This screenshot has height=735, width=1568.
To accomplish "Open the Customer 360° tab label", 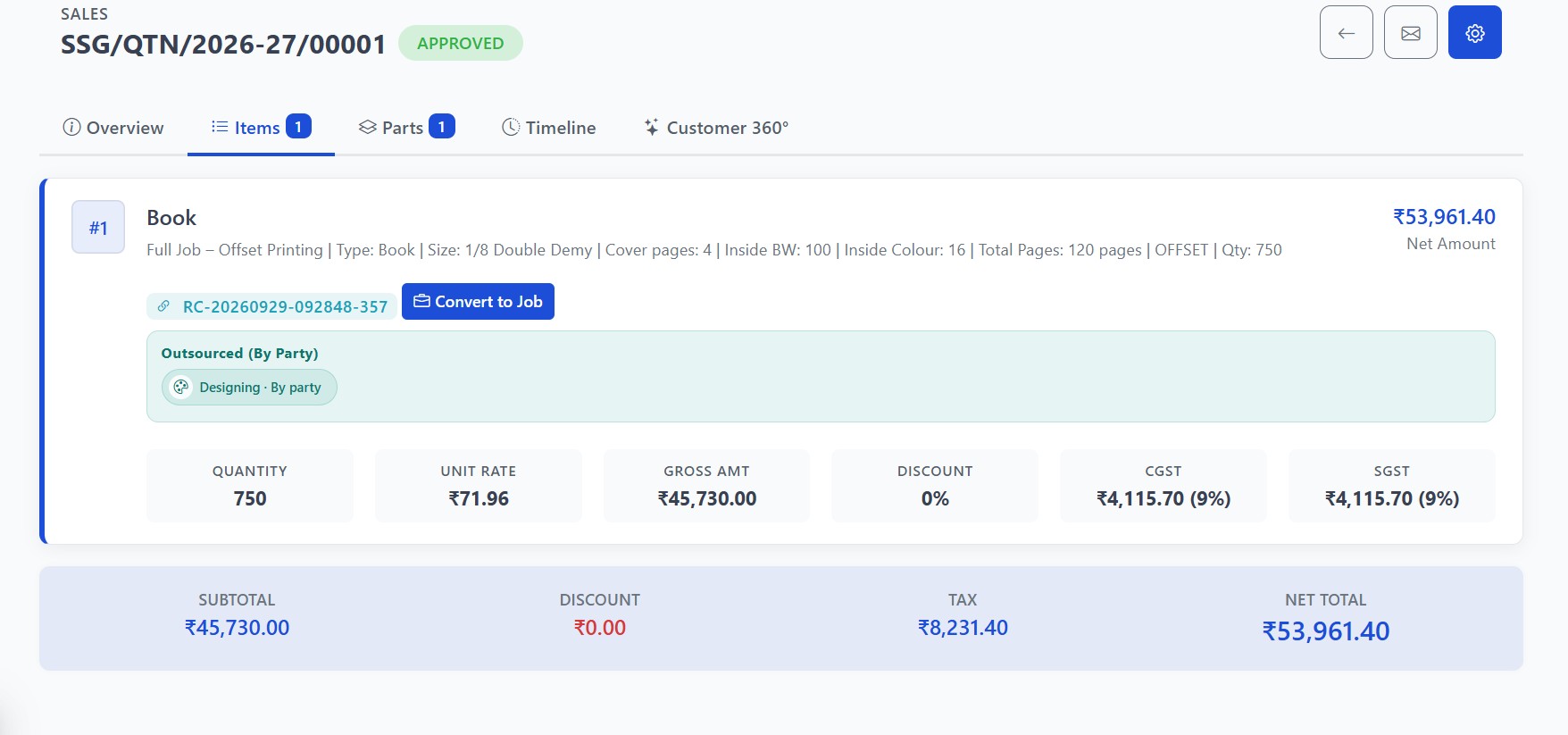I will (x=728, y=128).
